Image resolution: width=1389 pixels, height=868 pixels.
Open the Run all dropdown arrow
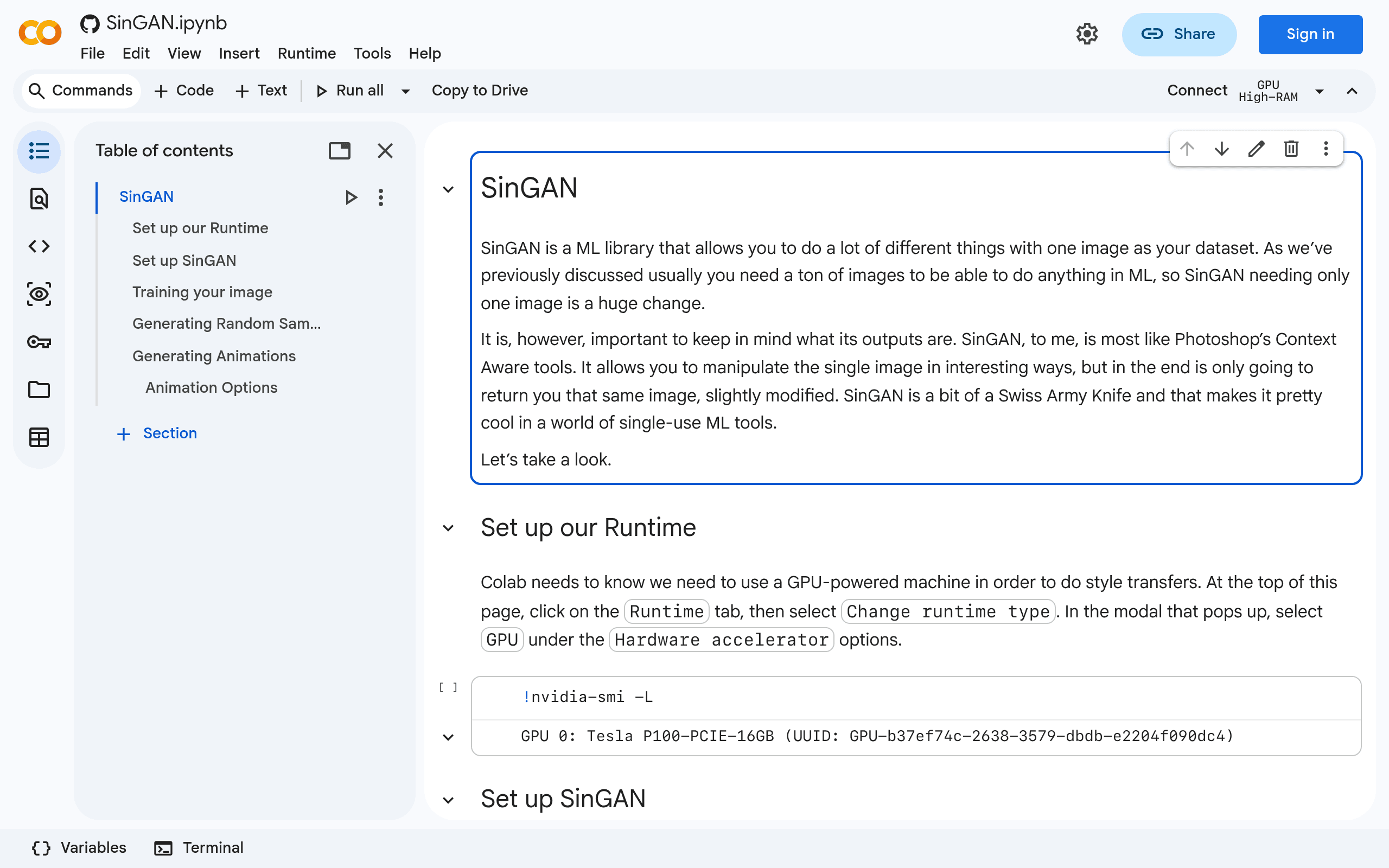[406, 91]
